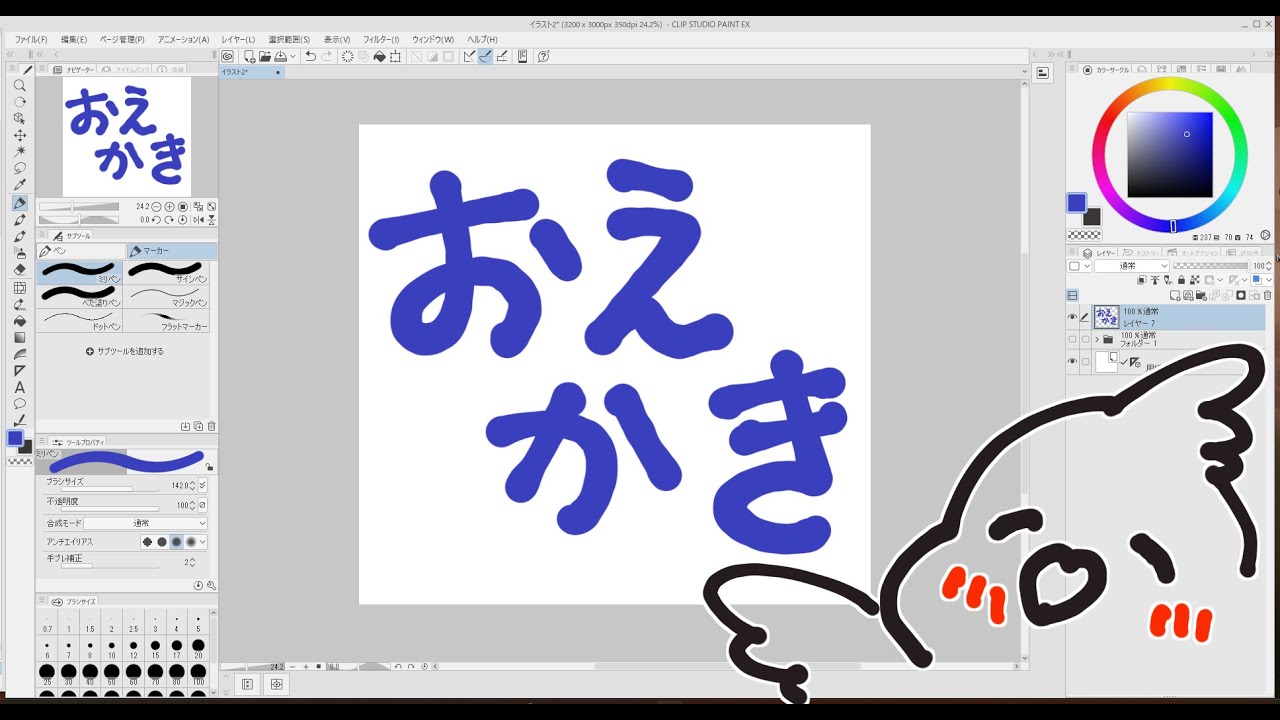Open CLIP STUDIO launcher icon
The width and height of the screenshot is (1280, 720).
pos(227,57)
